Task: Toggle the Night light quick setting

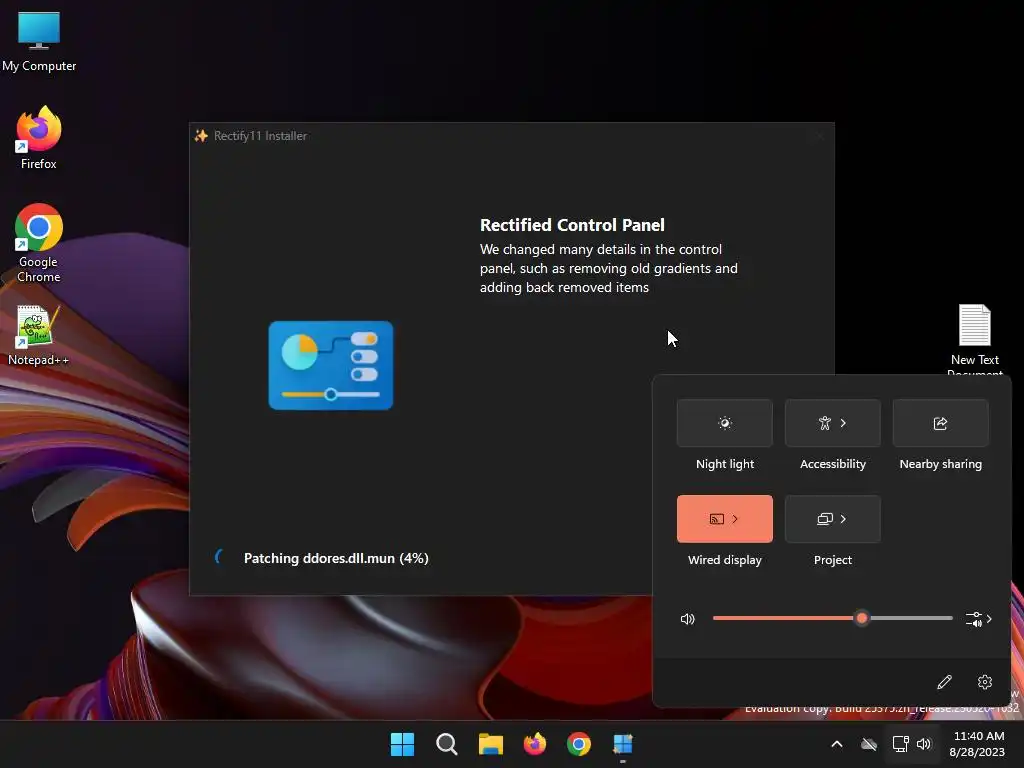Action: (x=724, y=423)
